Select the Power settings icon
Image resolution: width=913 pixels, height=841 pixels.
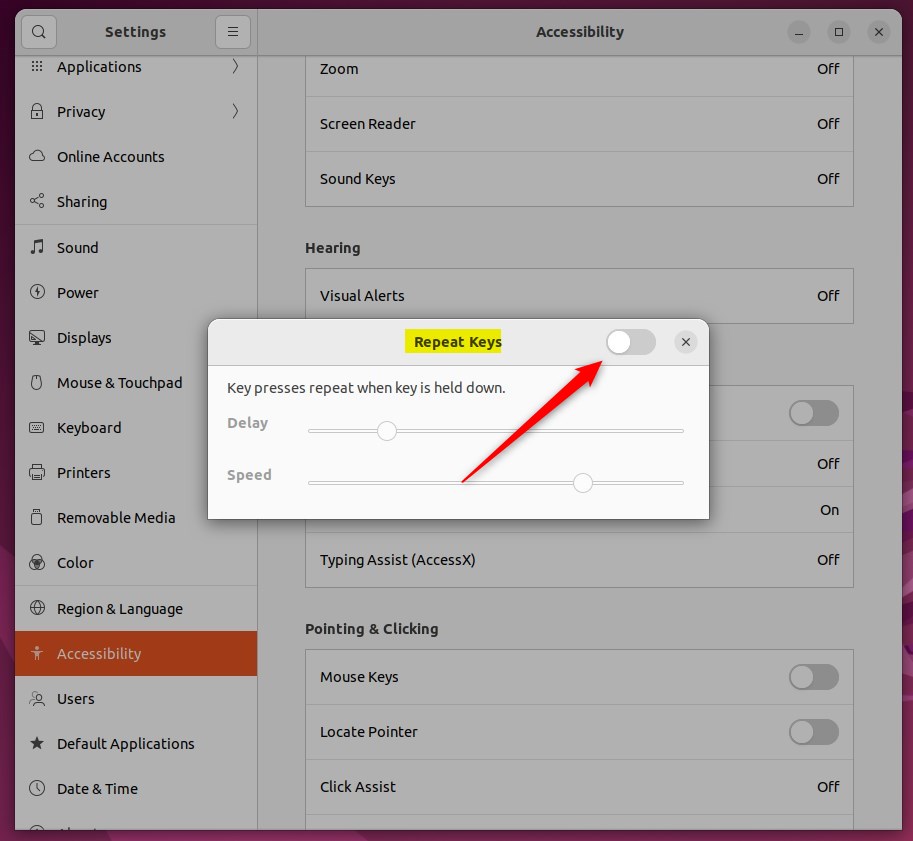36,292
